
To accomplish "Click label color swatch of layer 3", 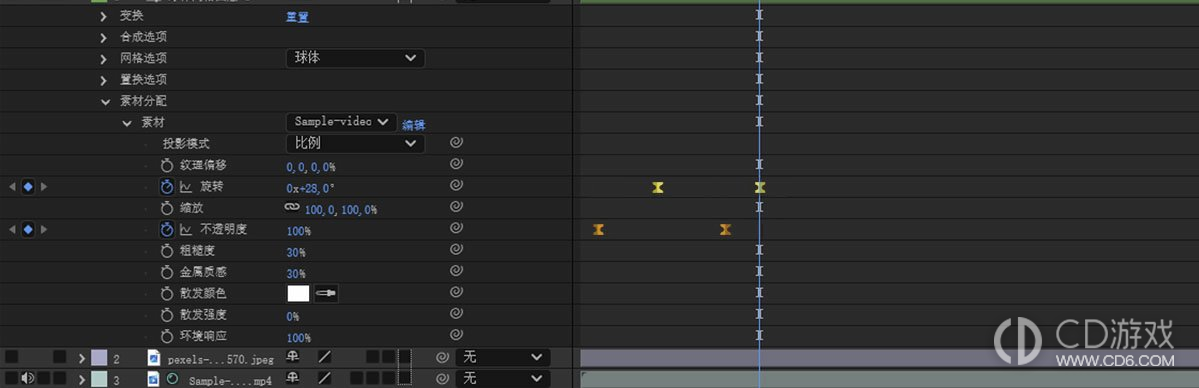I will (x=99, y=379).
